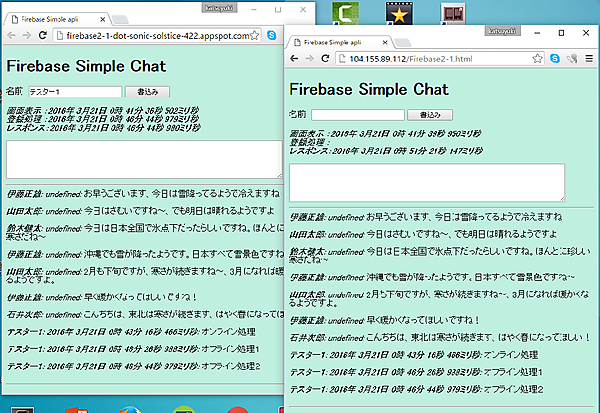Click Firebase Simple Chat heading, left window

point(86,66)
